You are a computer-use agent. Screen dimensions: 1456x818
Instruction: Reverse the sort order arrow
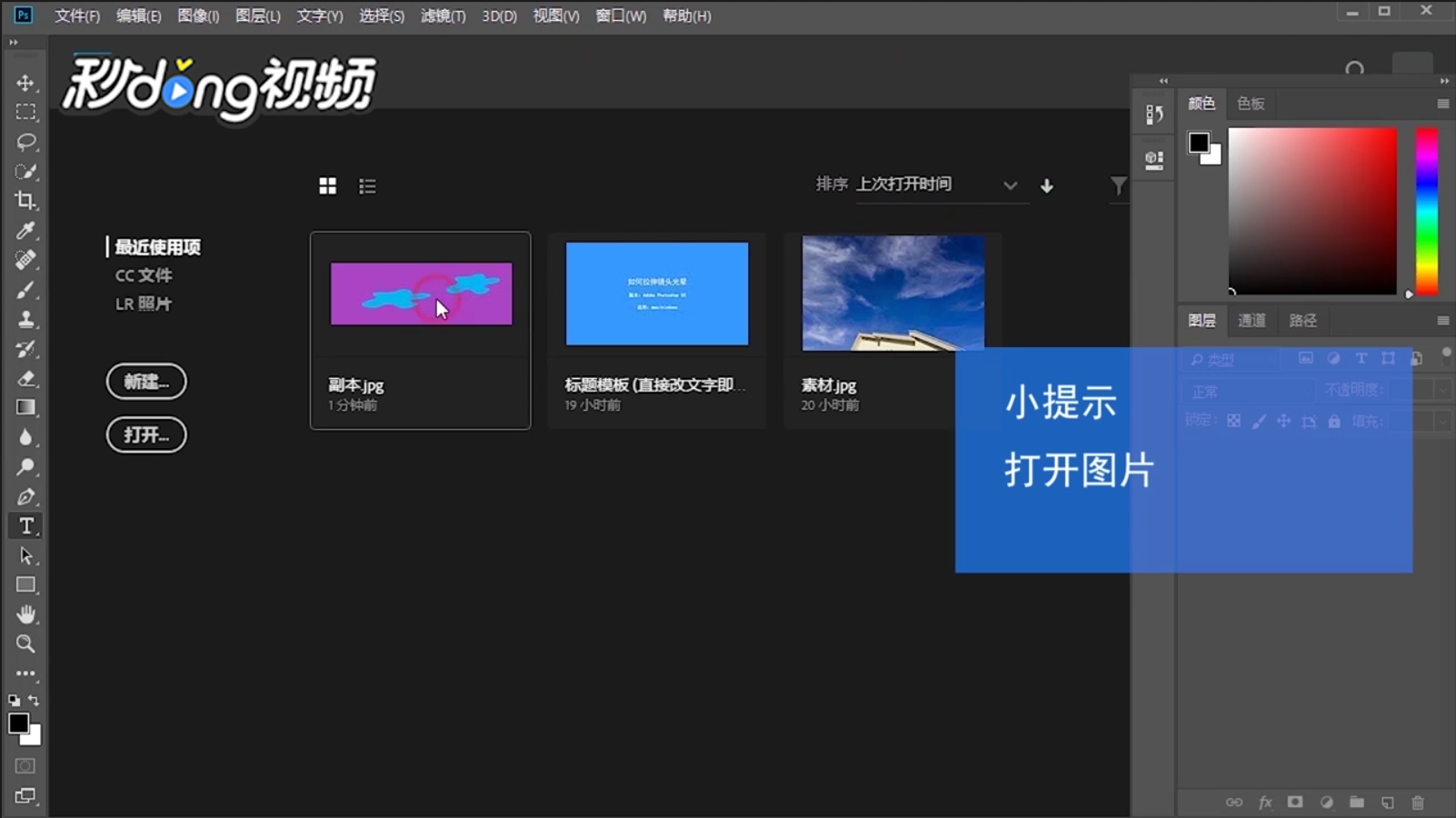pos(1047,185)
